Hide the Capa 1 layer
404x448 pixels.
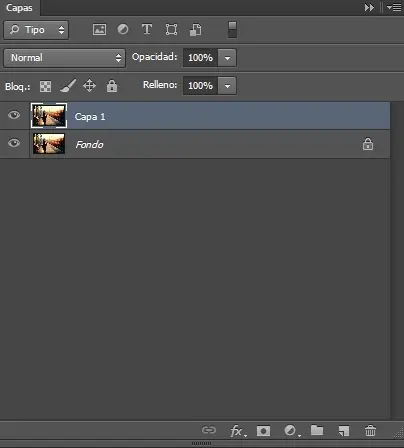pos(14,115)
